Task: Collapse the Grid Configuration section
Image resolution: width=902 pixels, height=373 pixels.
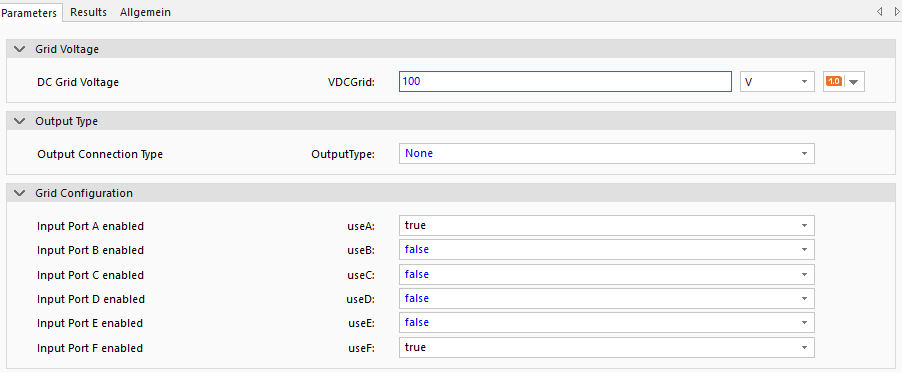Action: pos(20,193)
